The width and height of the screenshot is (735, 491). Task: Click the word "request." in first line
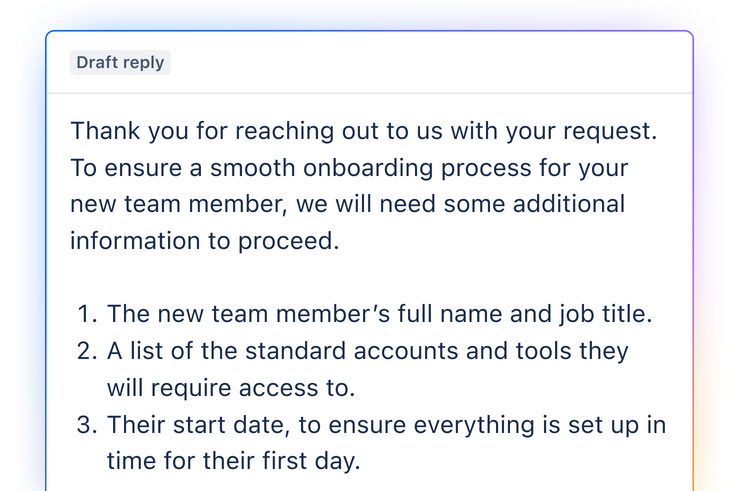[610, 132]
